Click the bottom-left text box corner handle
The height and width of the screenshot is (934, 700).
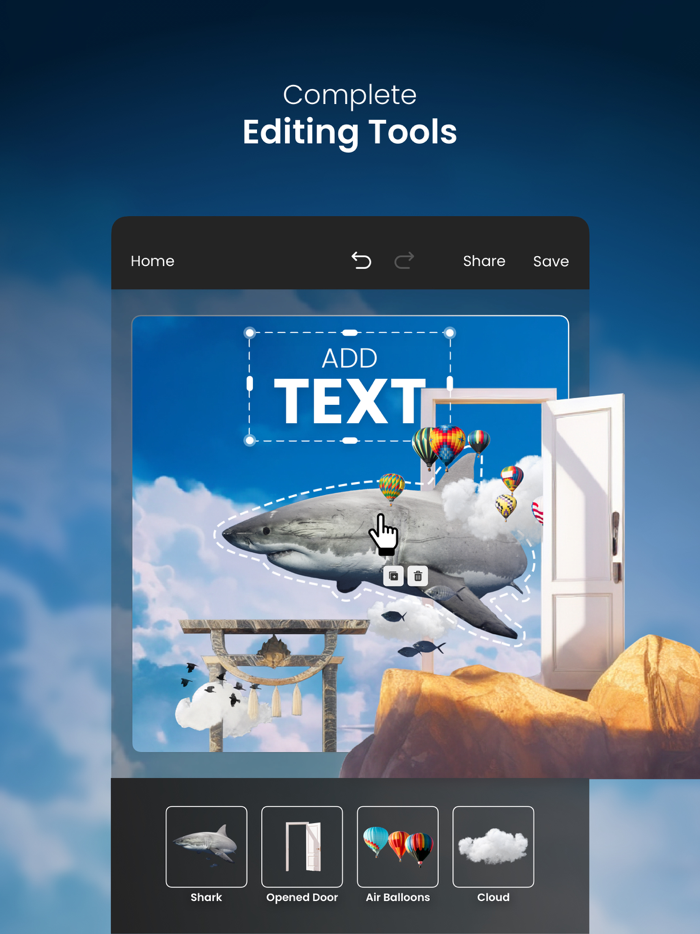(250, 440)
